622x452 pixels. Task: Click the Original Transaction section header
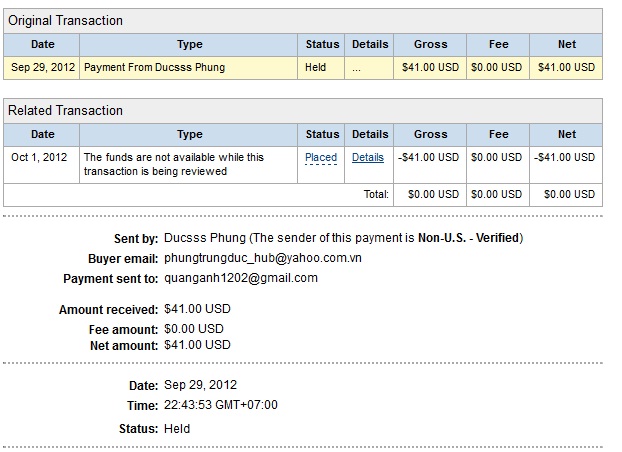pos(66,21)
